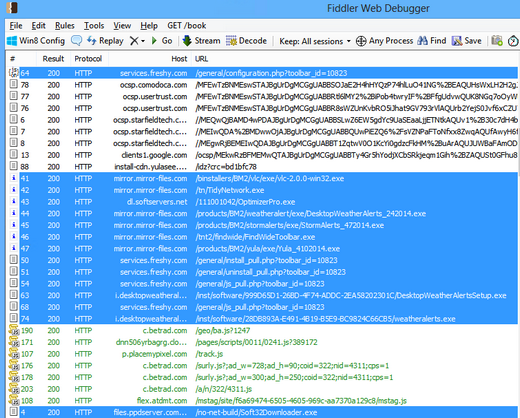
Task: Click the GET /book menu item
Action: 187,26
